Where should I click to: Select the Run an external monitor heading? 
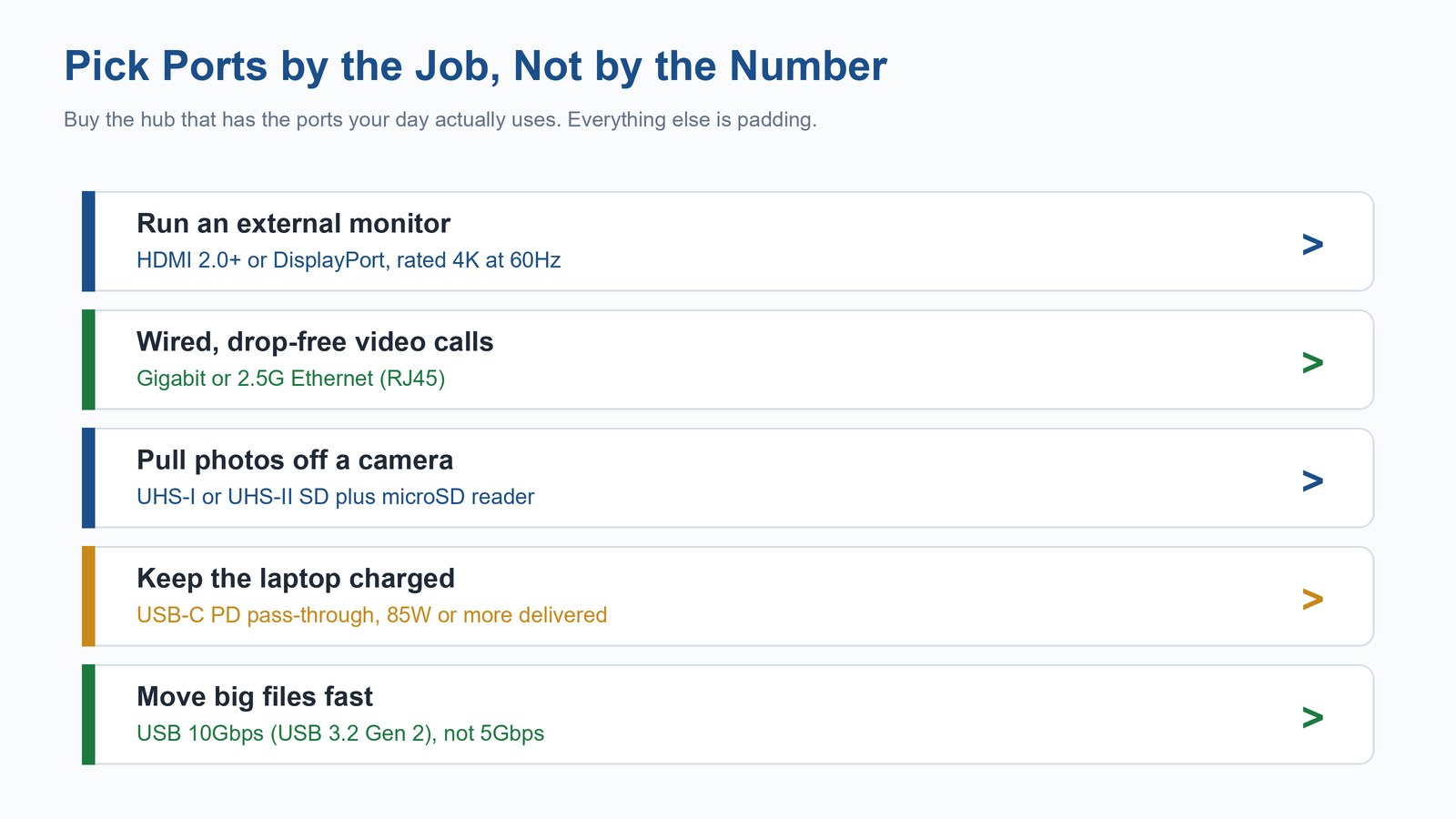pyautogui.click(x=293, y=223)
